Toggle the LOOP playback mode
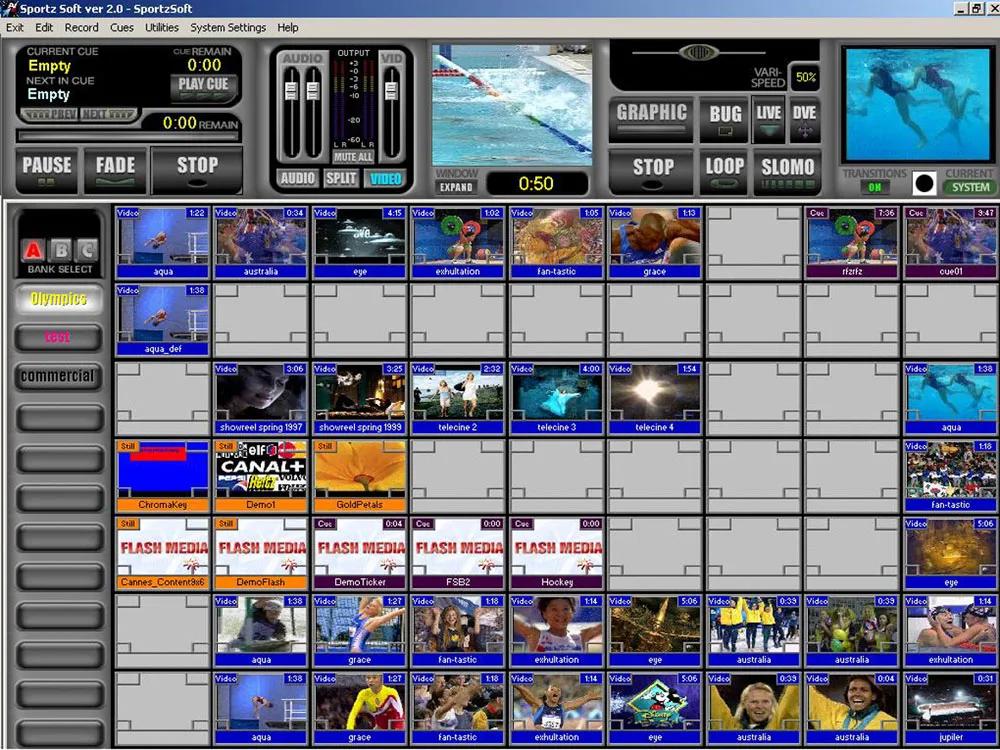The height and width of the screenshot is (750, 1000). 724,169
